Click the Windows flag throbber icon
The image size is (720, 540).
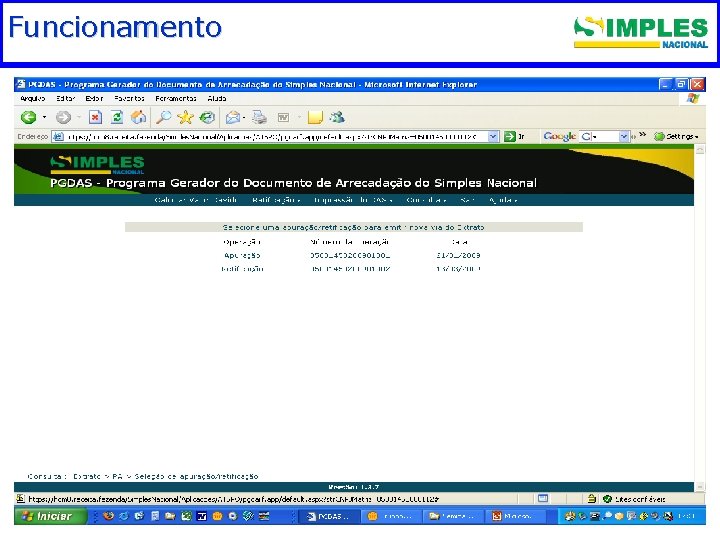coord(692,98)
